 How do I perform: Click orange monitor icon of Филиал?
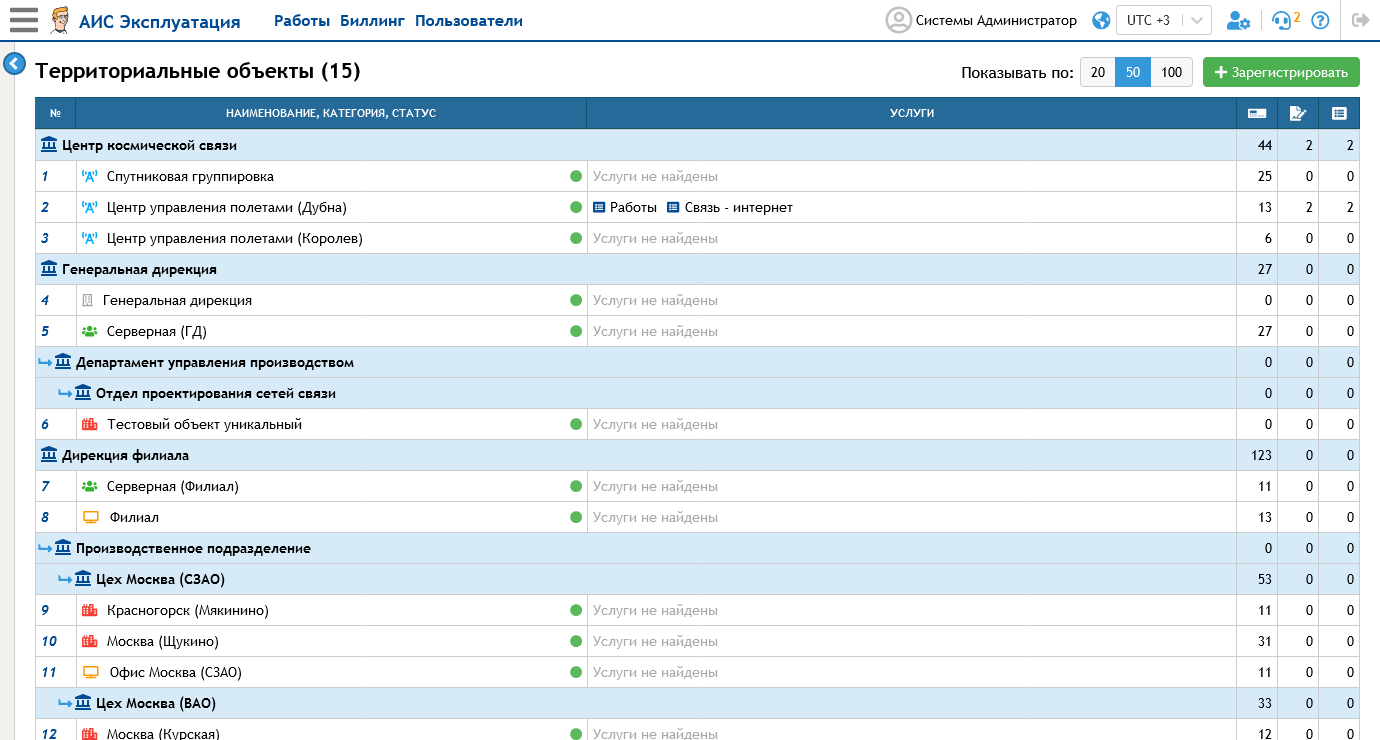click(x=91, y=517)
